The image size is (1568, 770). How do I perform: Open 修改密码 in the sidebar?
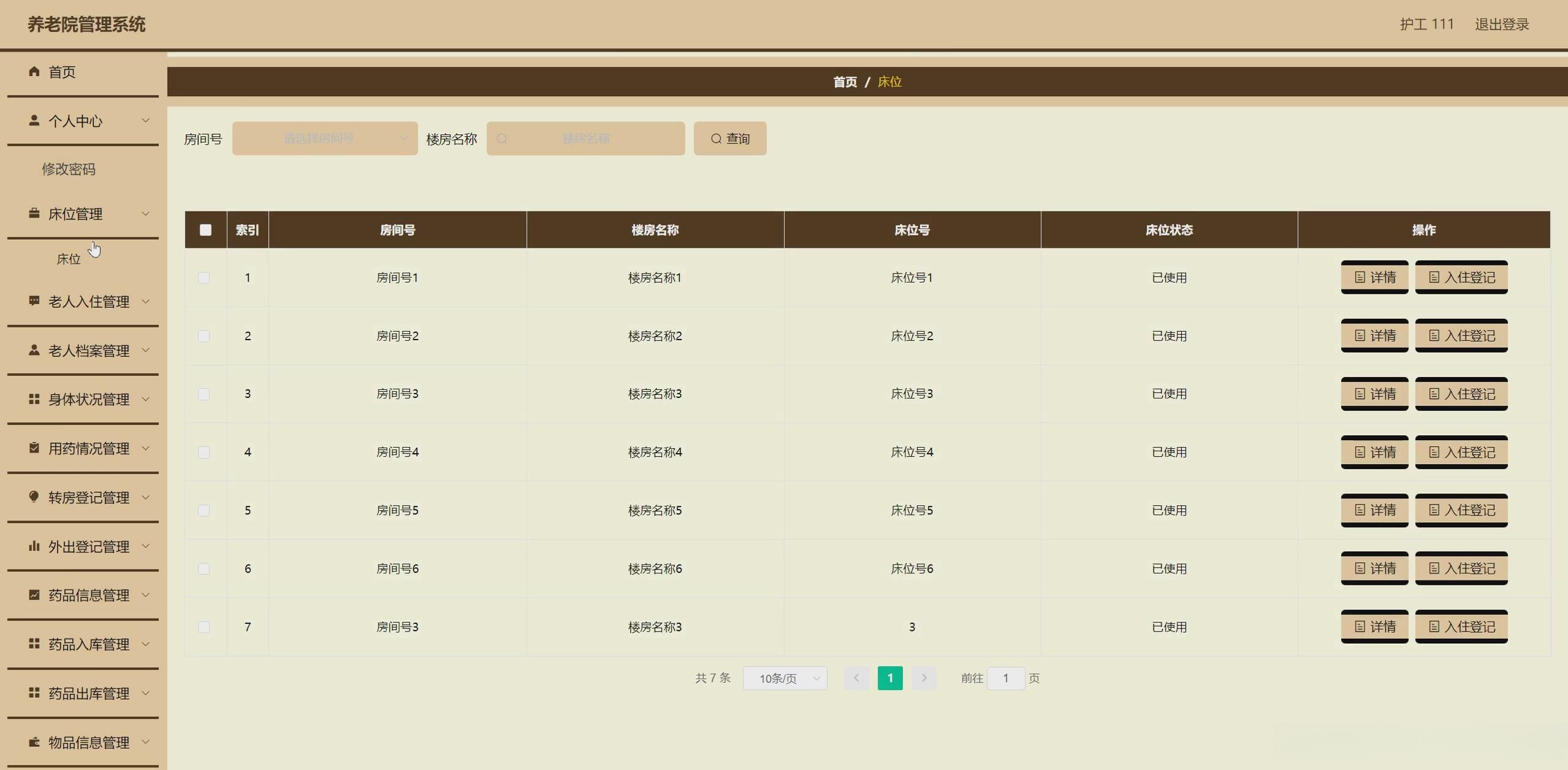tap(69, 169)
